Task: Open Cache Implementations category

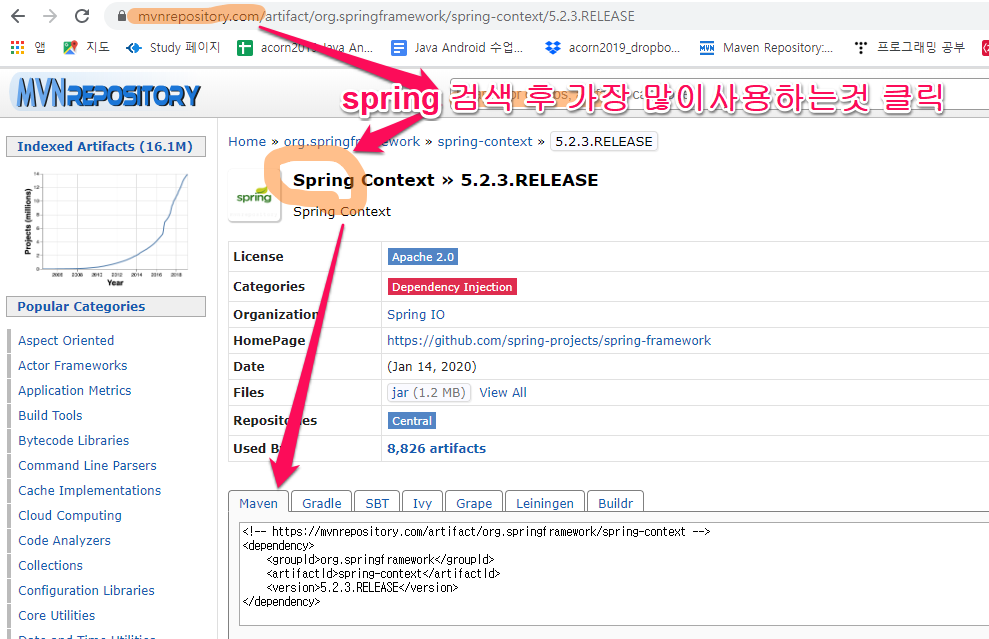Action: tap(90, 490)
